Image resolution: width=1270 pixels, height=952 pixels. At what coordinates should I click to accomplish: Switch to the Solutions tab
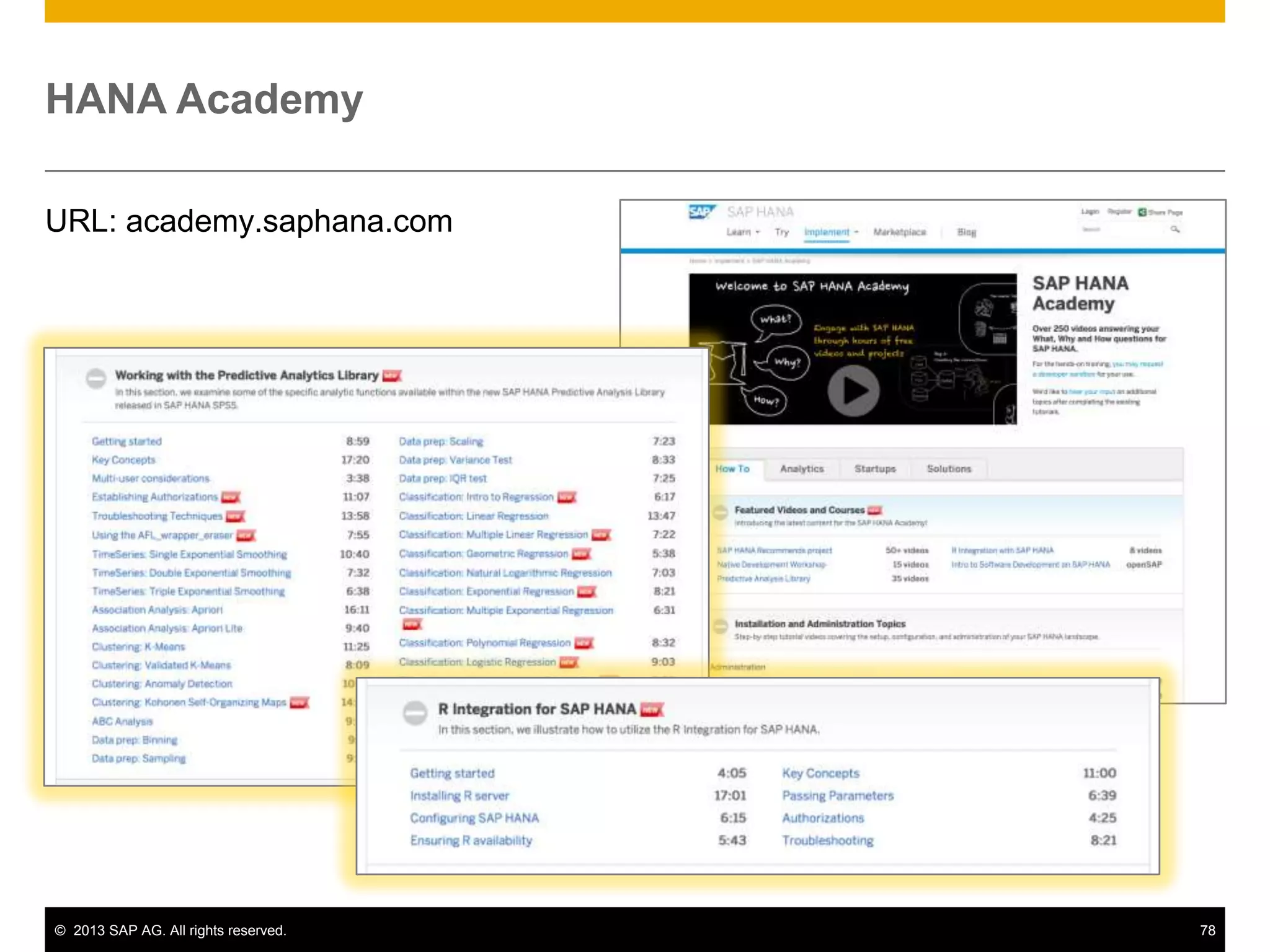949,469
